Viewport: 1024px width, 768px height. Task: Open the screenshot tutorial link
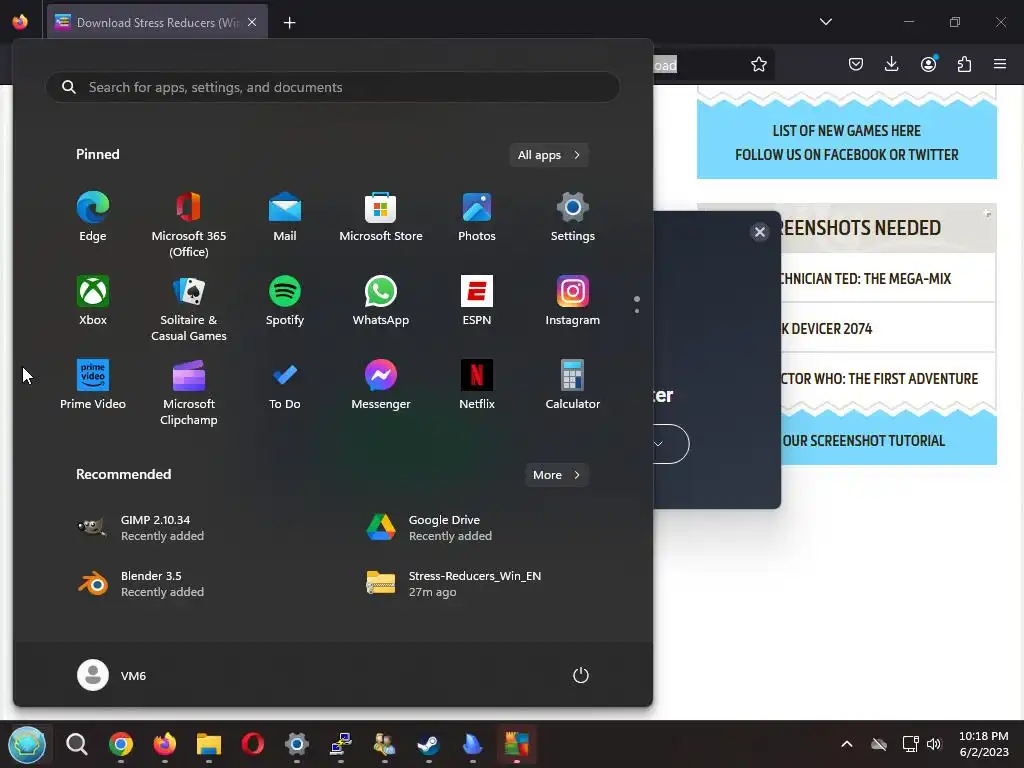click(x=863, y=441)
